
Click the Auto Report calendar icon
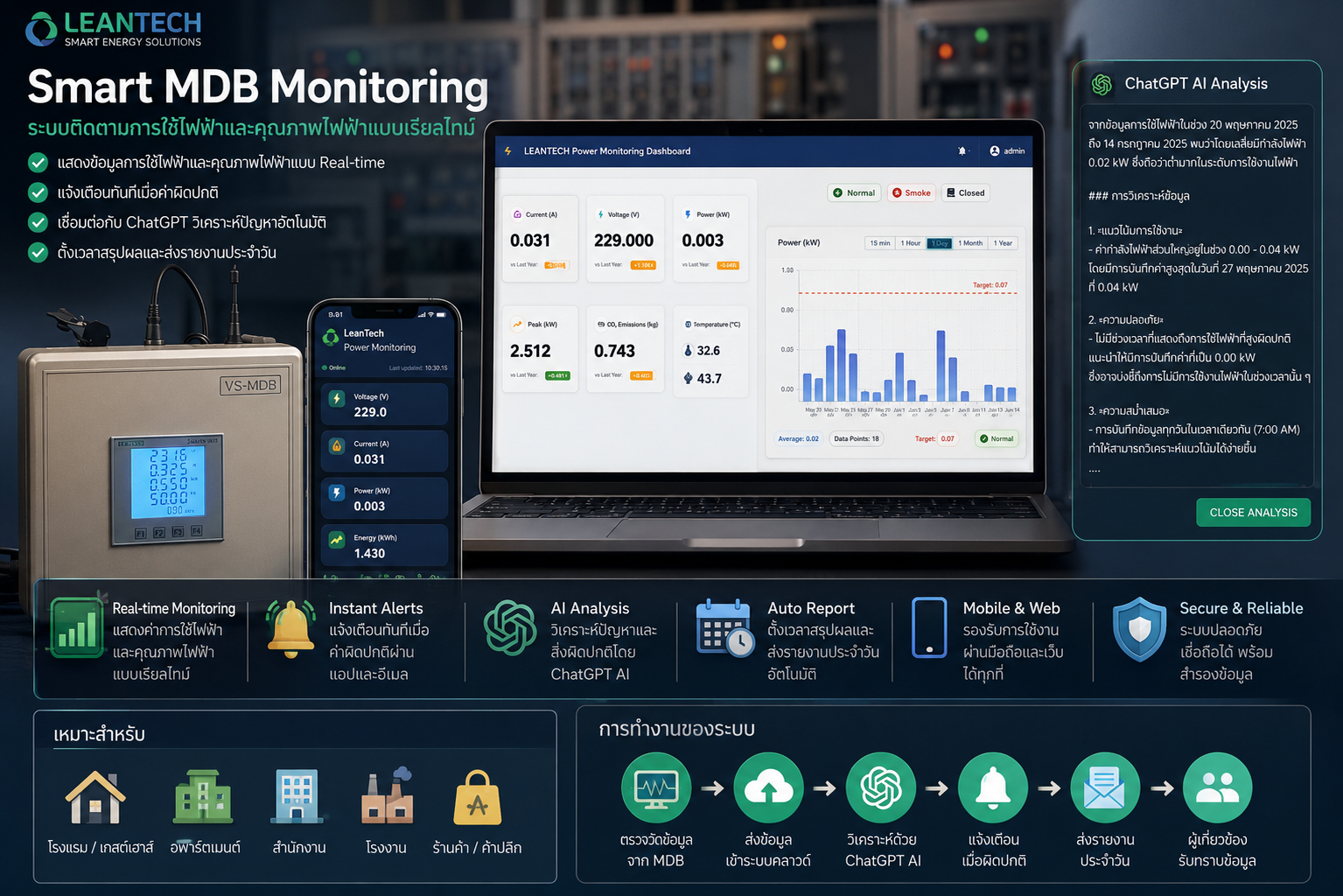click(x=725, y=627)
